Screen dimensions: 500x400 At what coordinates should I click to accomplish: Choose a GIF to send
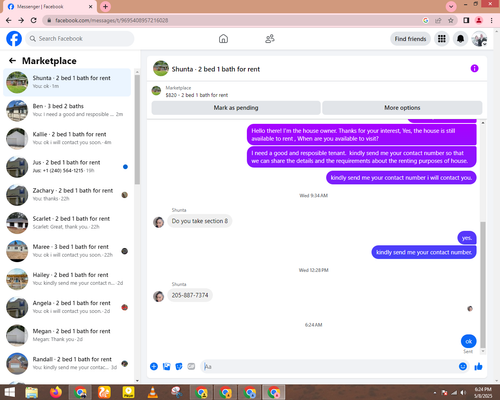tap(191, 367)
